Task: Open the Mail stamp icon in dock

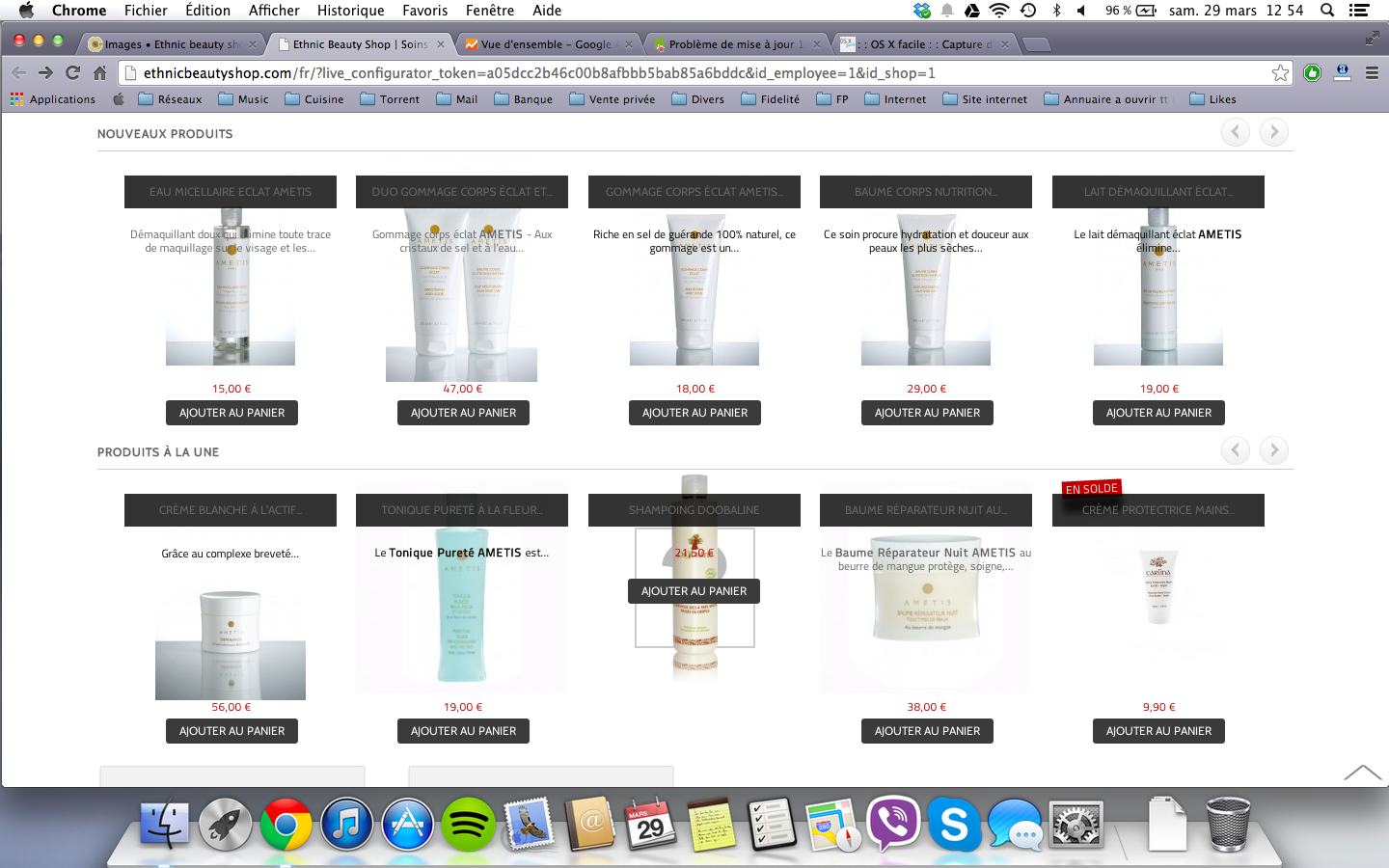Action: [x=529, y=825]
